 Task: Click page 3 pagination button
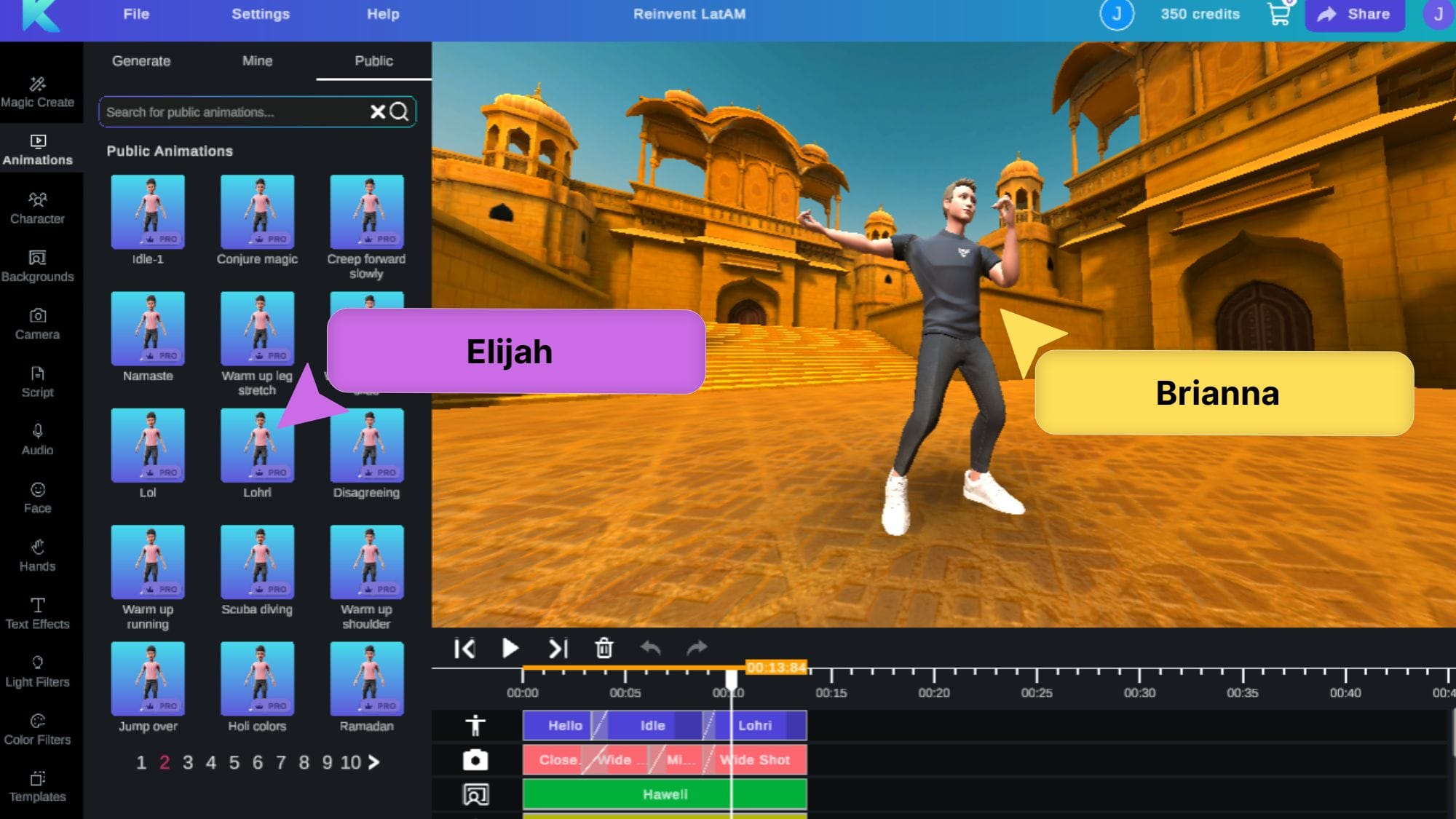[x=188, y=762]
